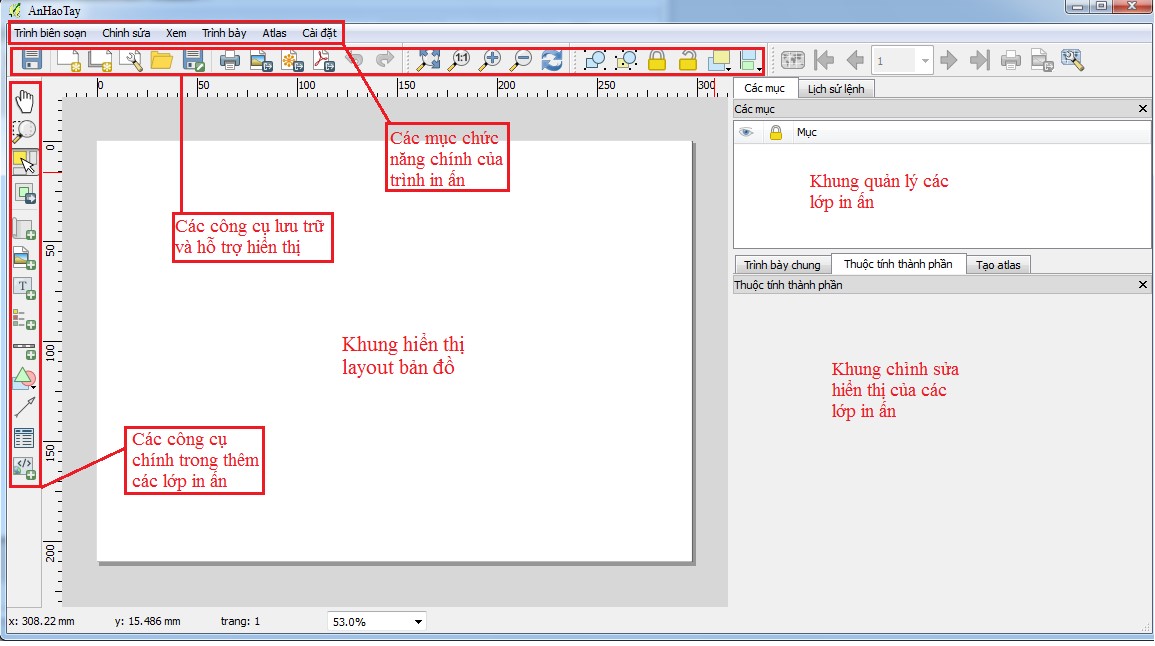Open the Atlas menu
The height and width of the screenshot is (646, 1155).
[x=274, y=33]
